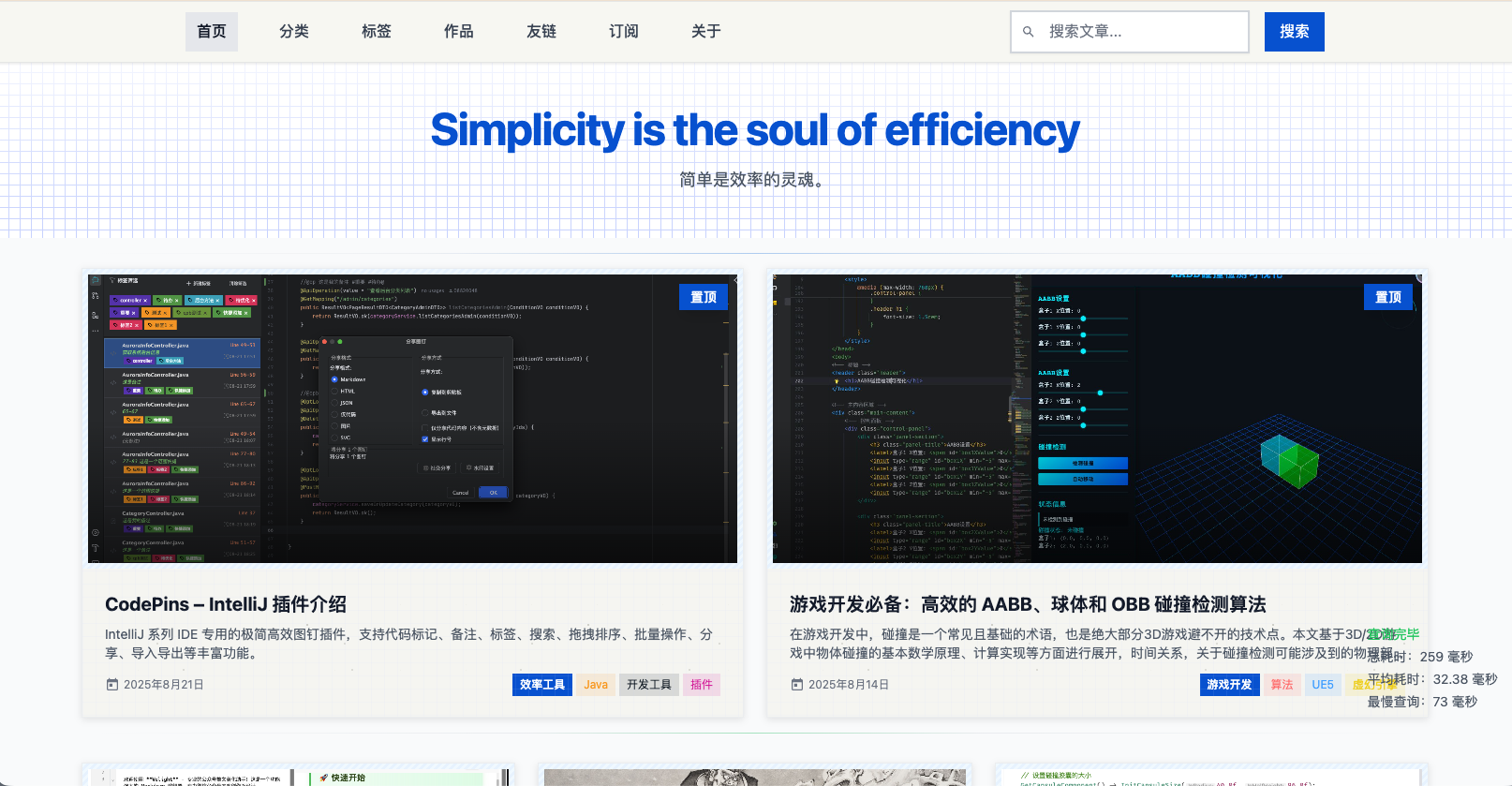
Task: Click the CodePins IDE screenshot thumbnail
Action: (412, 419)
